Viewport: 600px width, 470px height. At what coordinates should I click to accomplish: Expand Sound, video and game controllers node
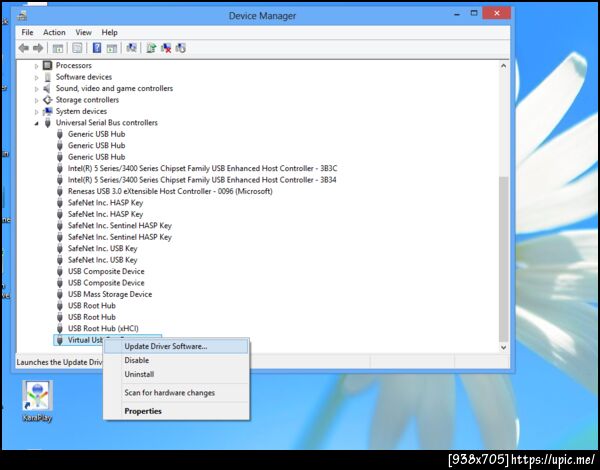click(37, 89)
